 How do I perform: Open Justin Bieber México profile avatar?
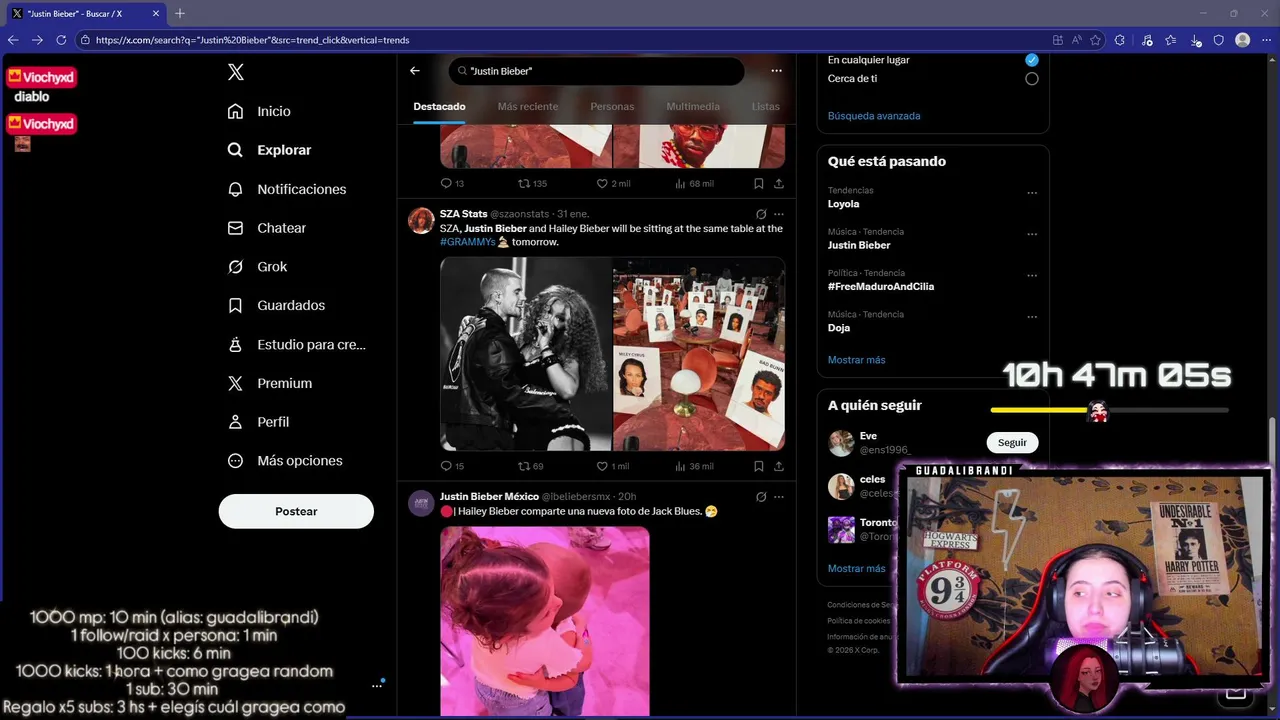click(421, 504)
